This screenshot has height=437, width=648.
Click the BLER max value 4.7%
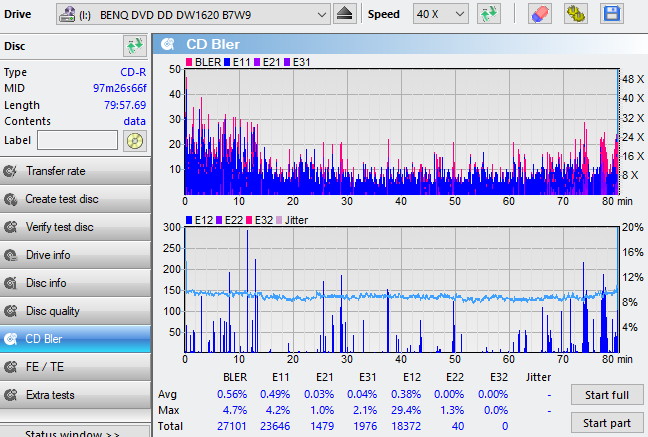click(235, 411)
